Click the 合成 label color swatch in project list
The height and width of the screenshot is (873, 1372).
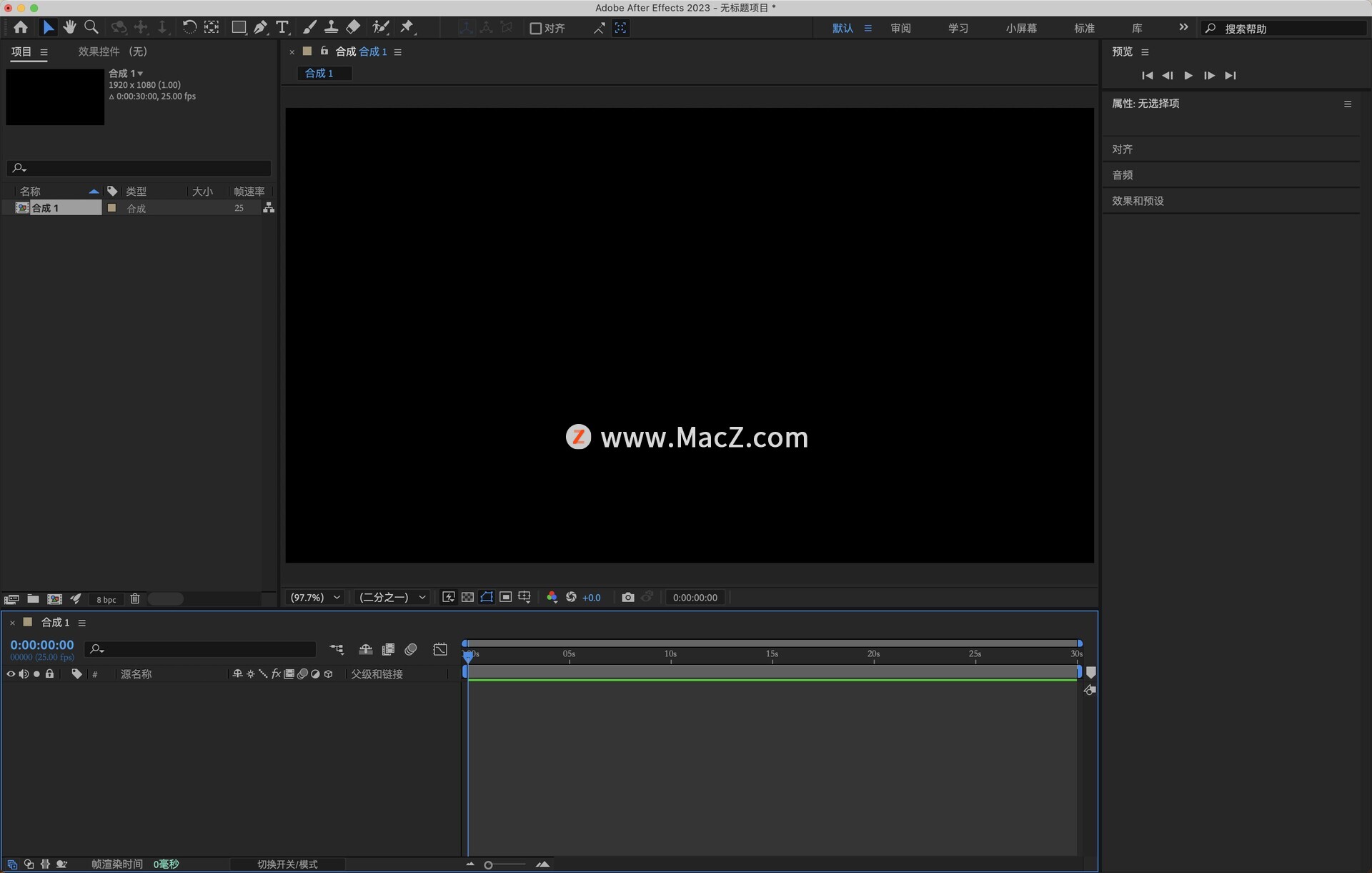click(111, 207)
